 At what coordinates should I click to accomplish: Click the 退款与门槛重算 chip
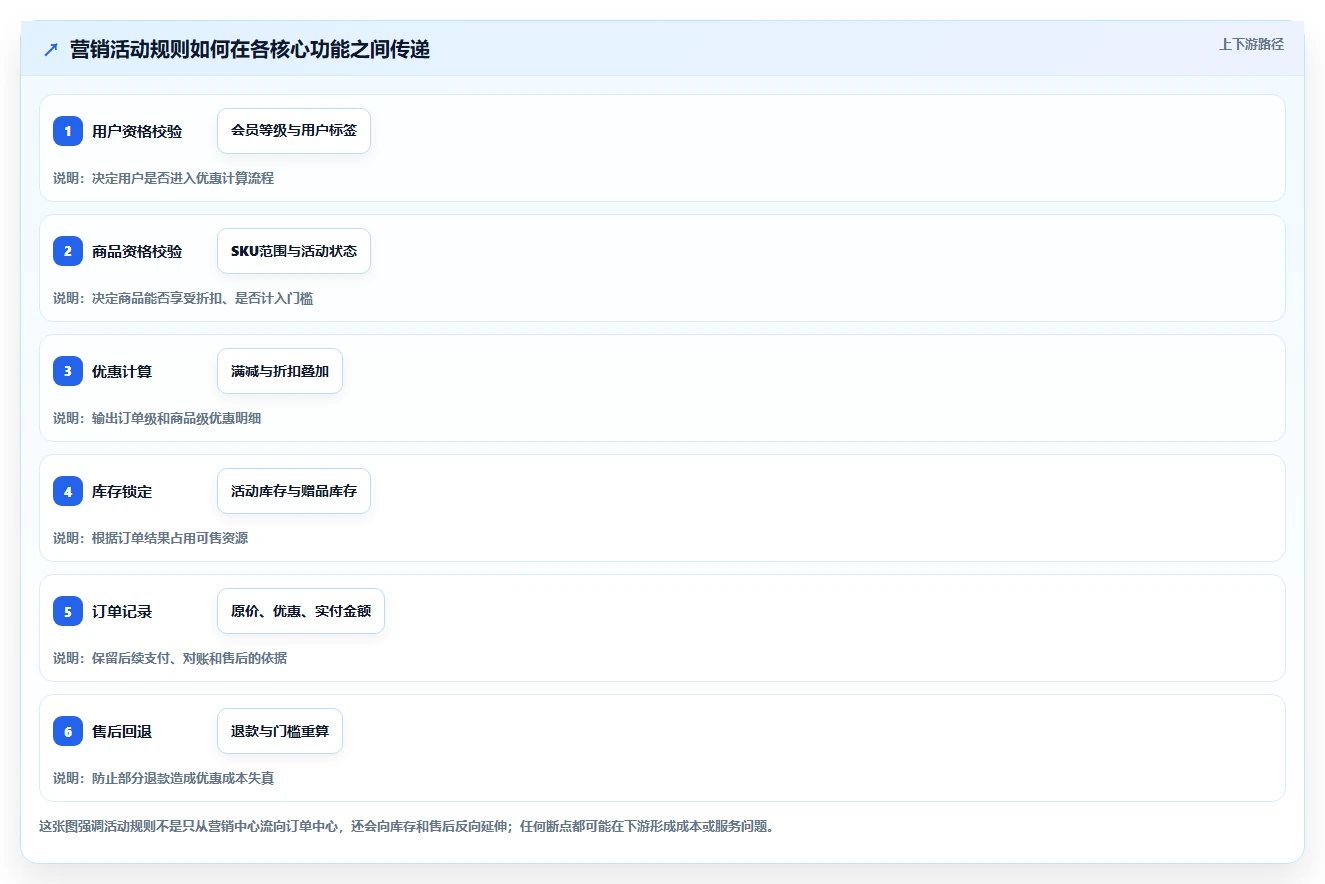coord(280,731)
